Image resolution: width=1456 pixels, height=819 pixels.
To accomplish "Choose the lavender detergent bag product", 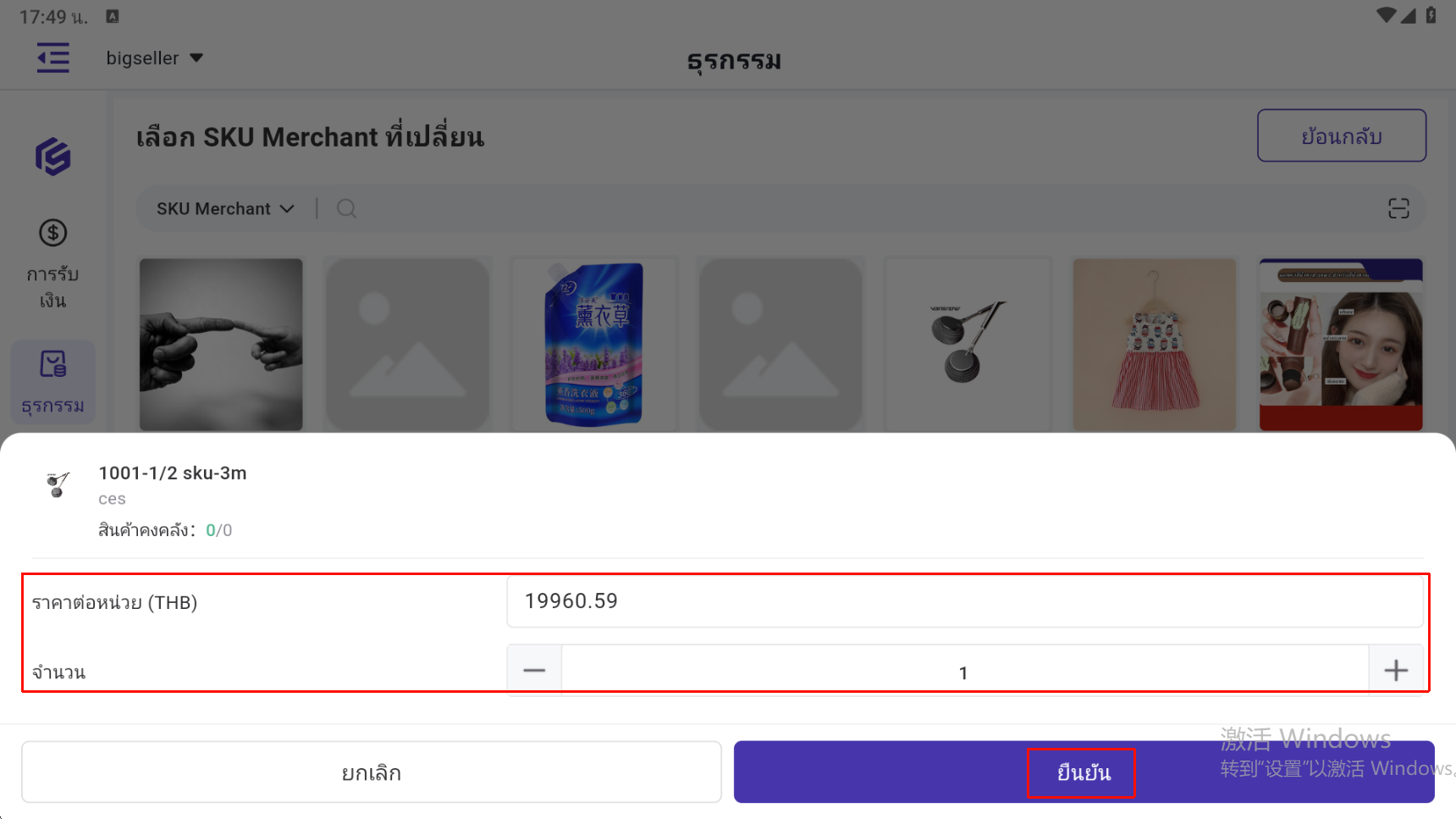I will (593, 345).
